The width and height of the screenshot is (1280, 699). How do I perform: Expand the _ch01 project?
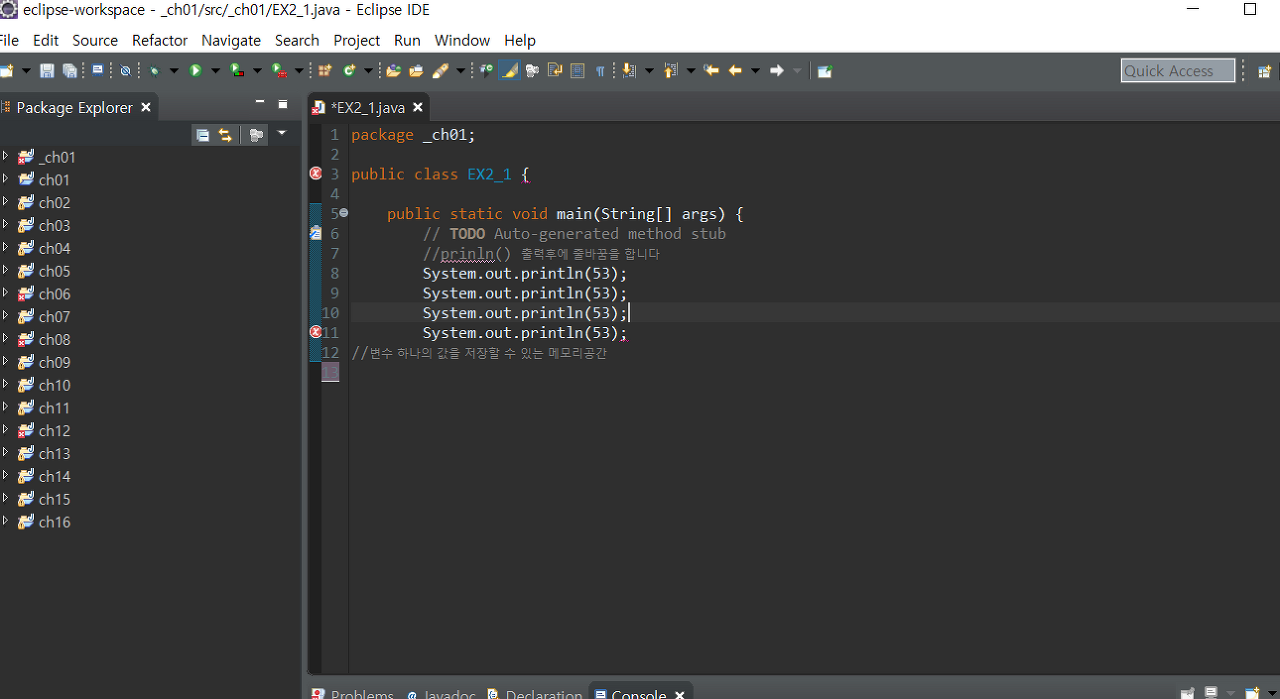(x=5, y=157)
